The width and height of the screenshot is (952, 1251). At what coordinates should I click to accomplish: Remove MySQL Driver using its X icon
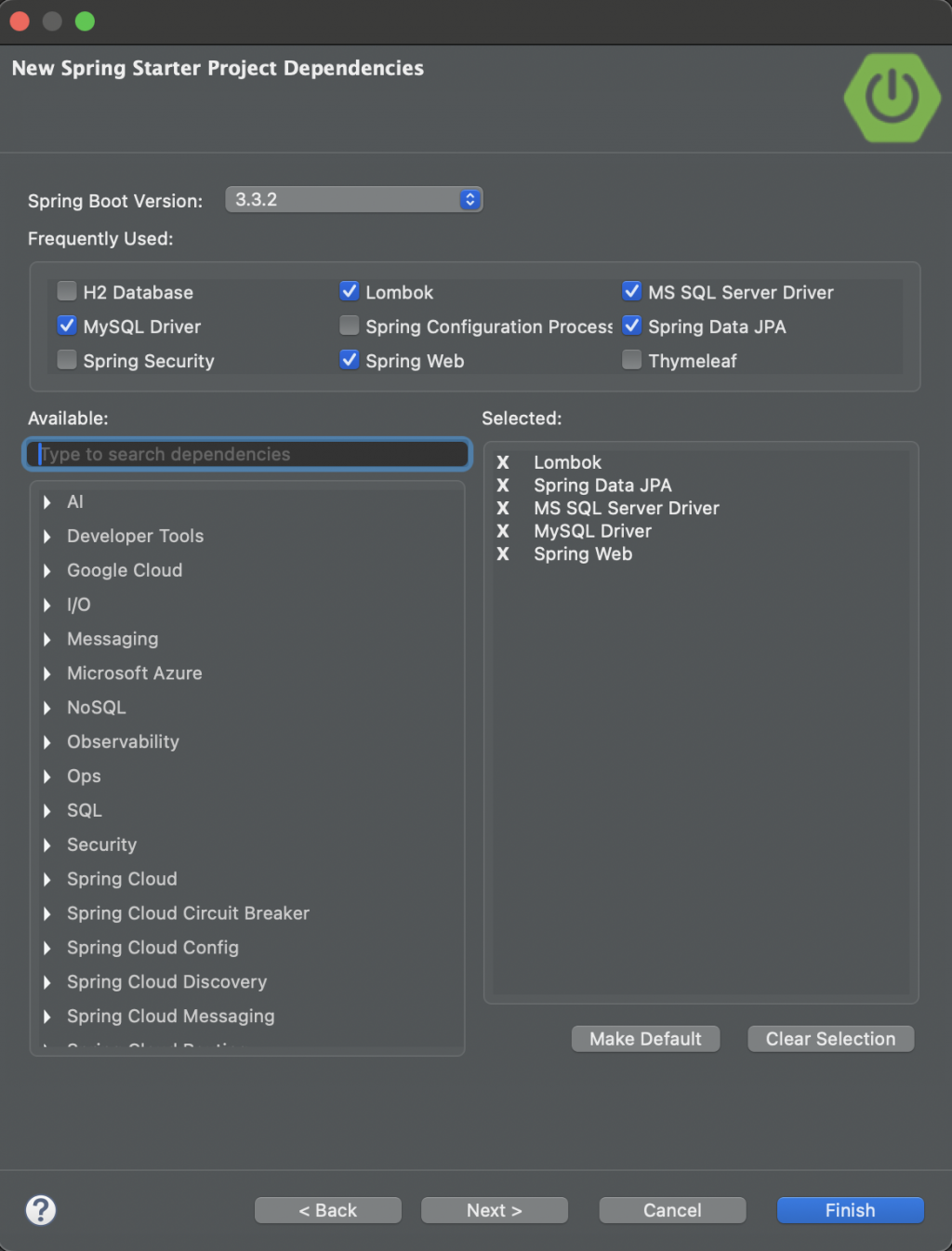click(x=503, y=531)
